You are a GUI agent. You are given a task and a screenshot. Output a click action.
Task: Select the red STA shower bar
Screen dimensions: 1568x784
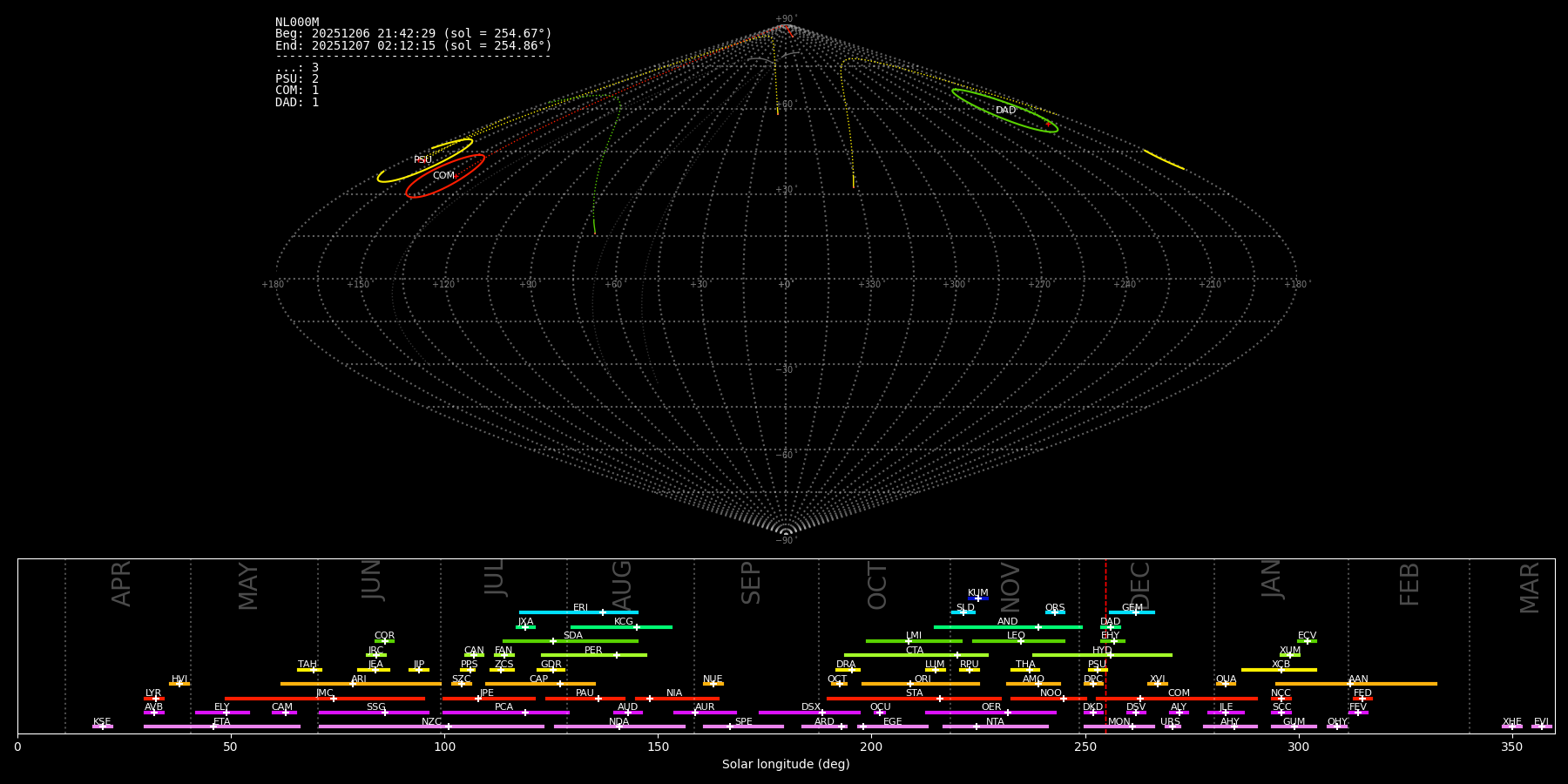[x=880, y=699]
